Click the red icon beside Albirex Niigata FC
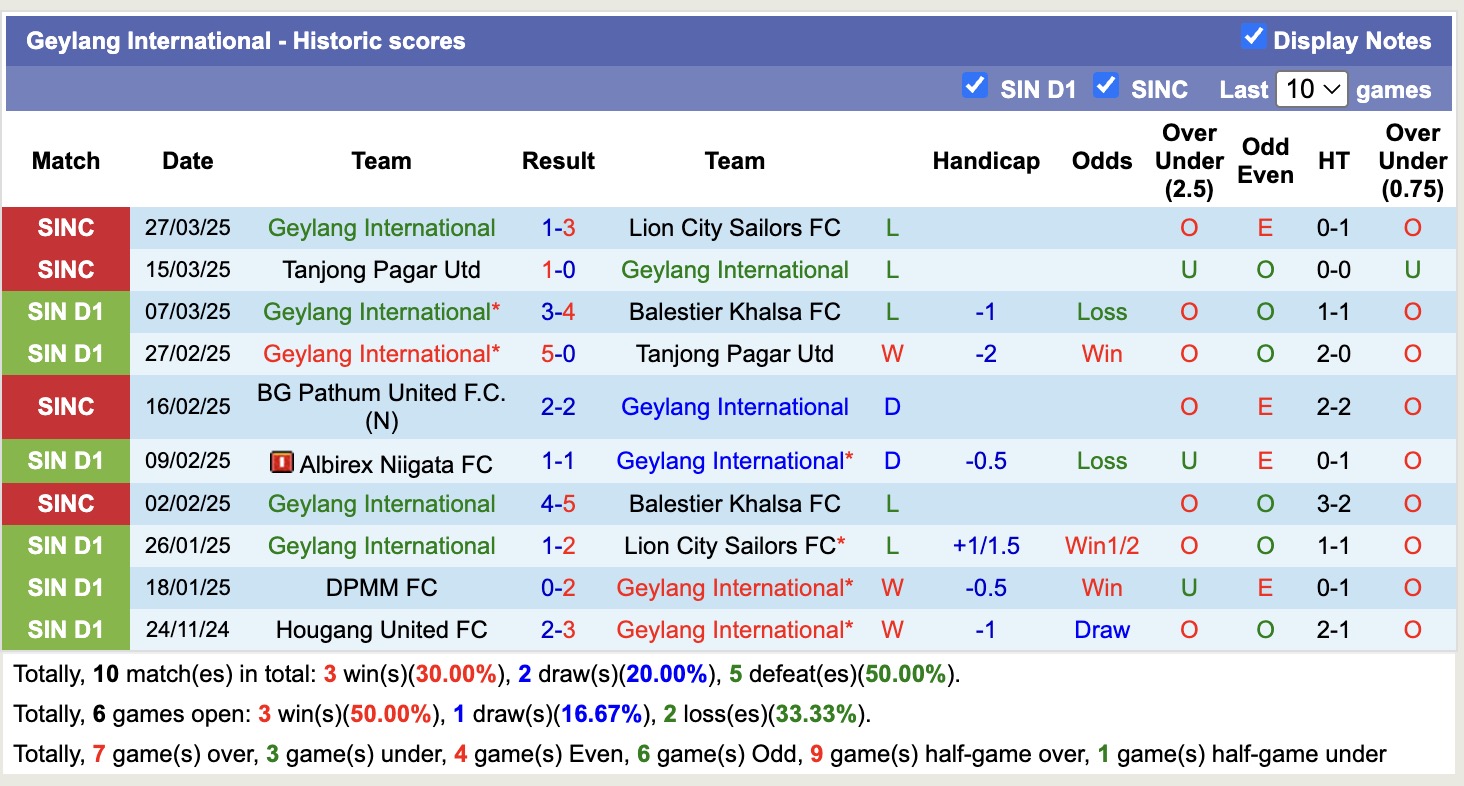The width and height of the screenshot is (1464, 786). pyautogui.click(x=281, y=463)
